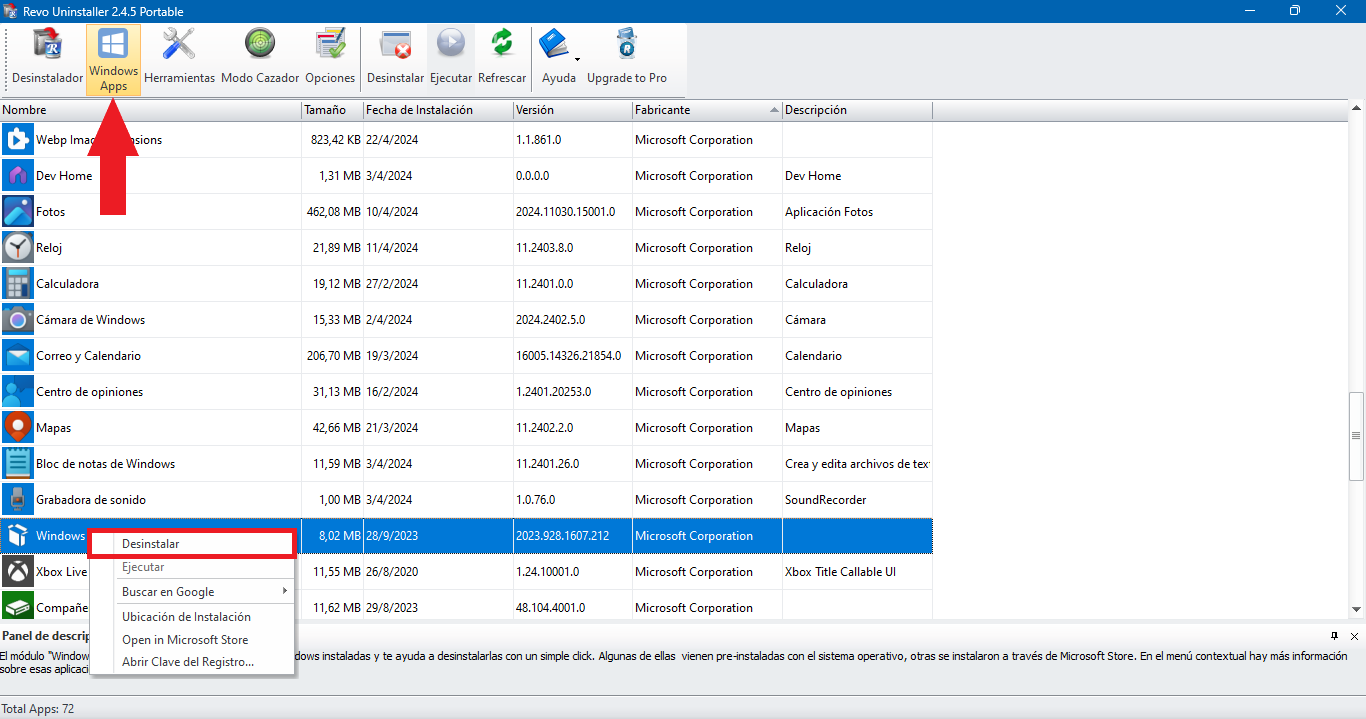Select the Windows Apps toolbar button
Screen dimensions: 1366x719
[x=114, y=60]
